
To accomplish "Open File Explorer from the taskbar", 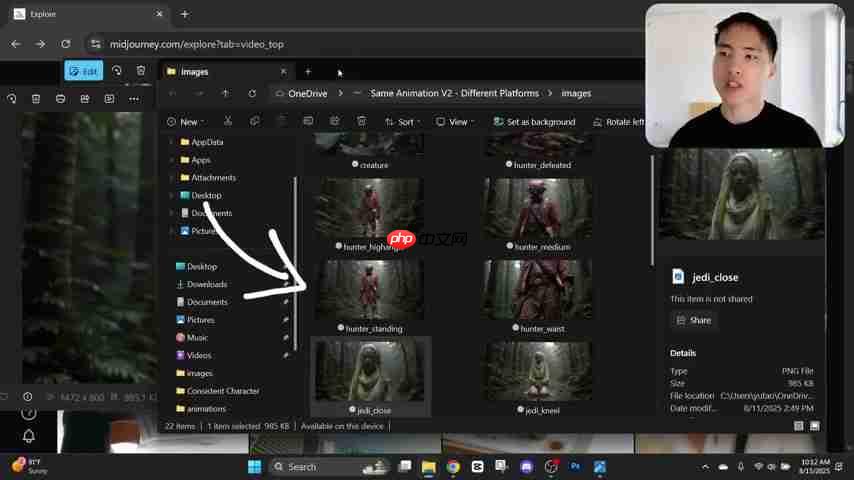I will click(429, 467).
